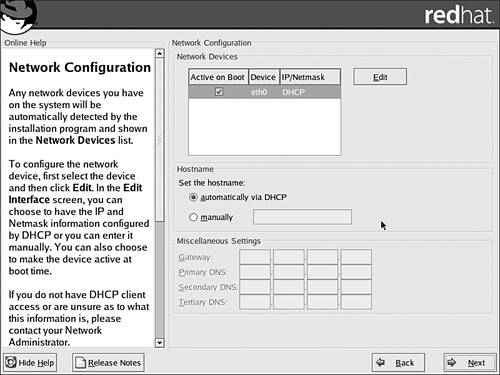Click the help panel scroll up arrow
The image size is (500, 375).
(x=160, y=53)
